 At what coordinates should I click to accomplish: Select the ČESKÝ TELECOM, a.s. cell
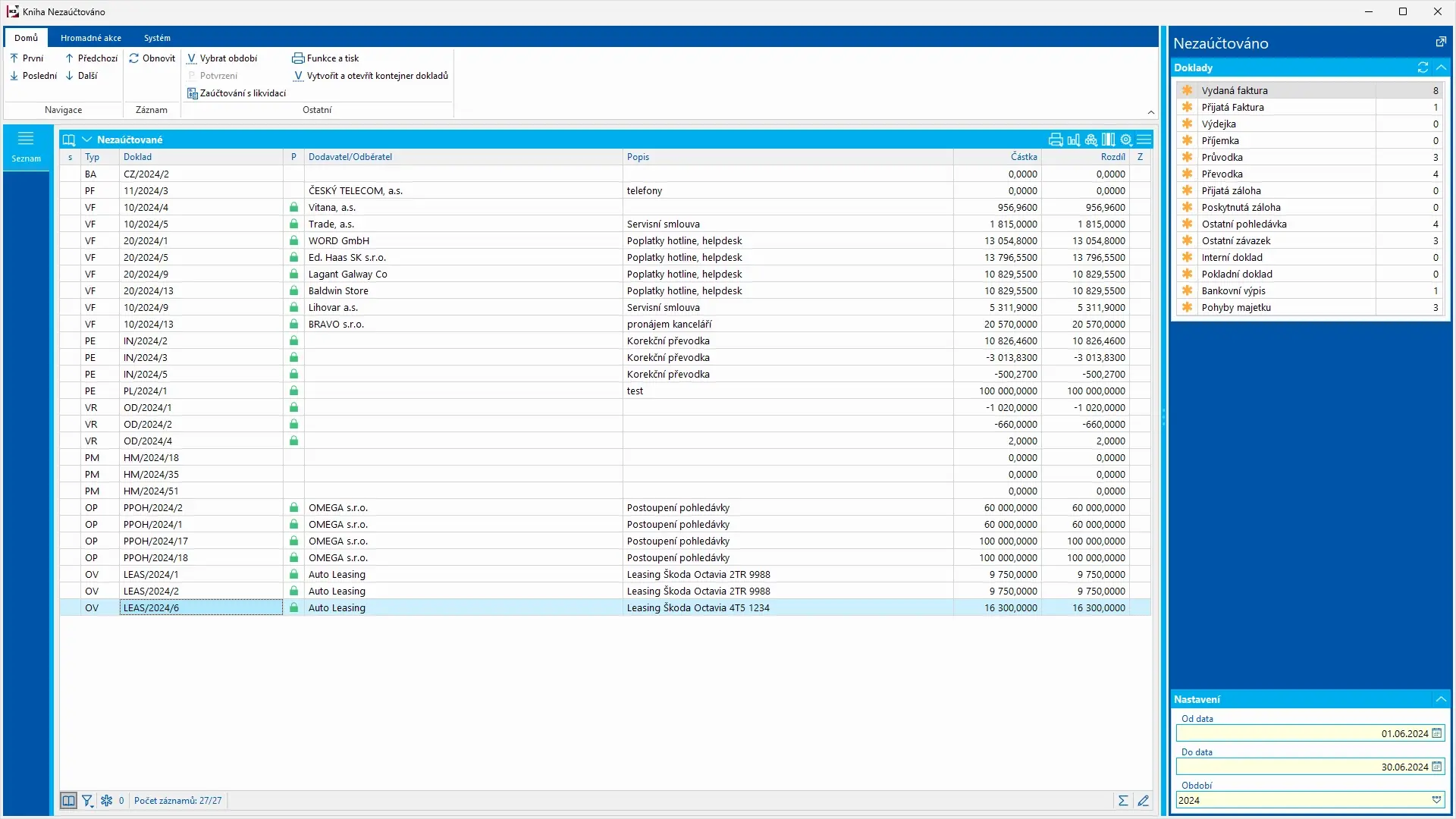pyautogui.click(x=463, y=190)
